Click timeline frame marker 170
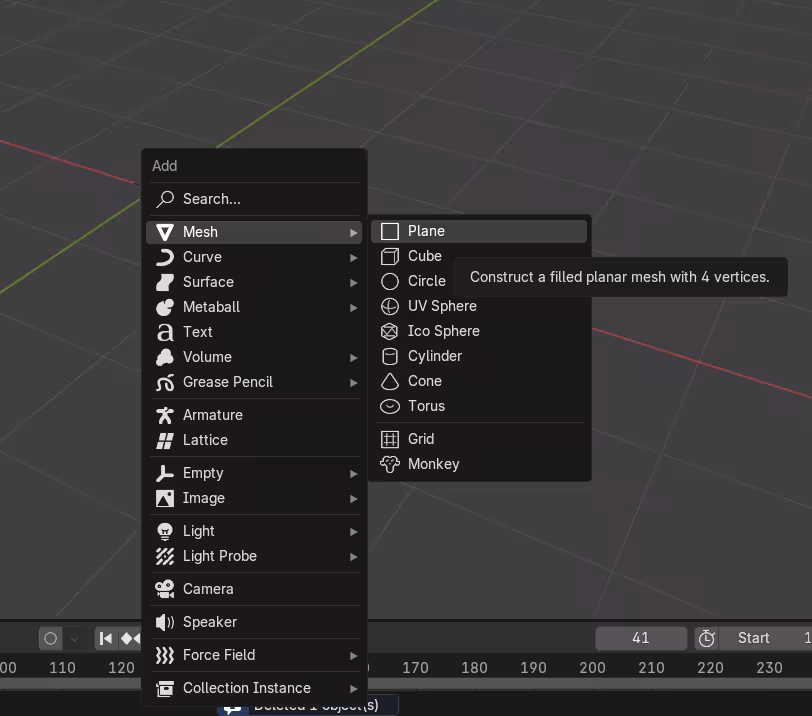812x716 pixels. tap(415, 668)
